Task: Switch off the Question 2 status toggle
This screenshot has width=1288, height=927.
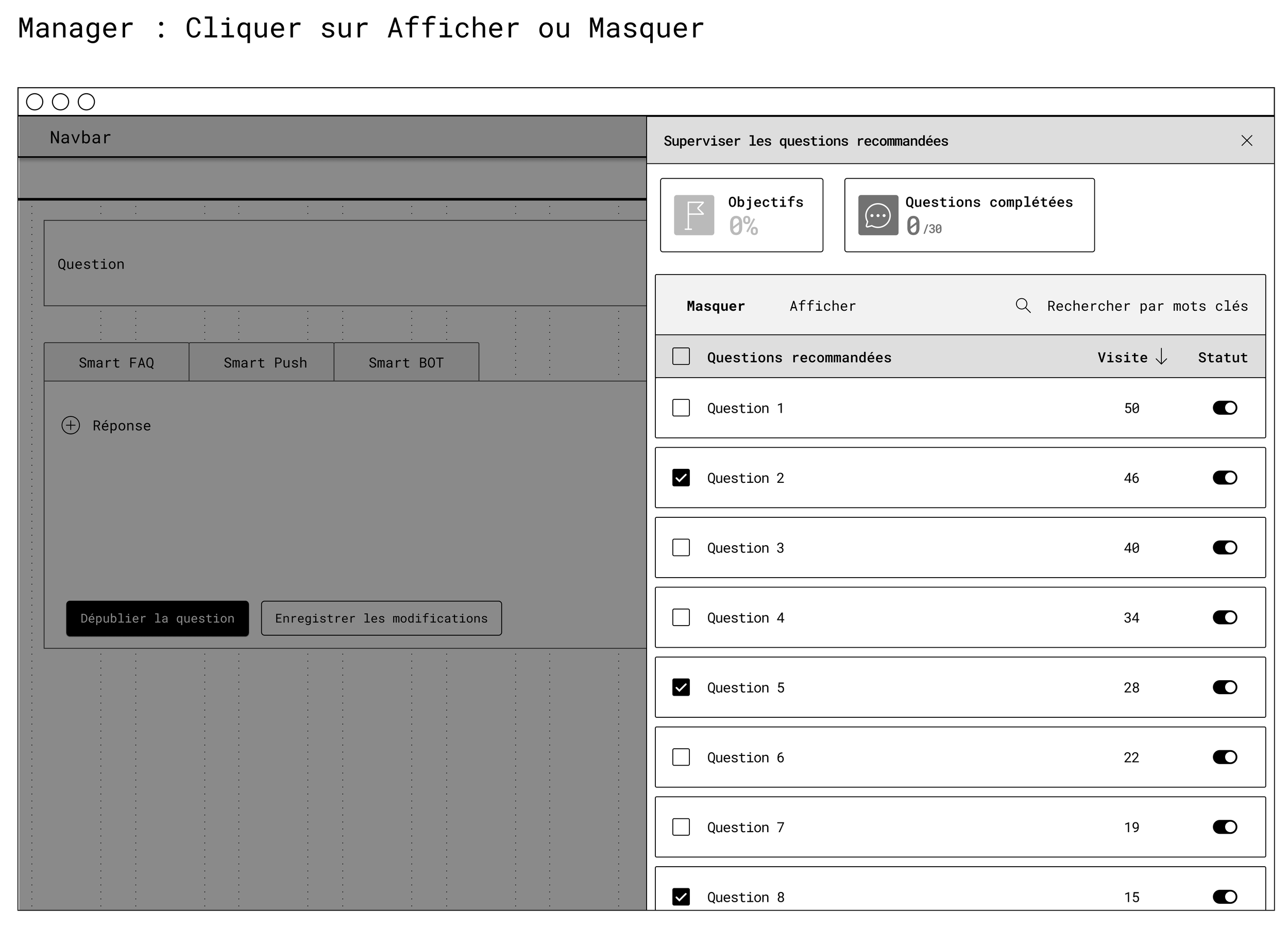Action: 1225,478
